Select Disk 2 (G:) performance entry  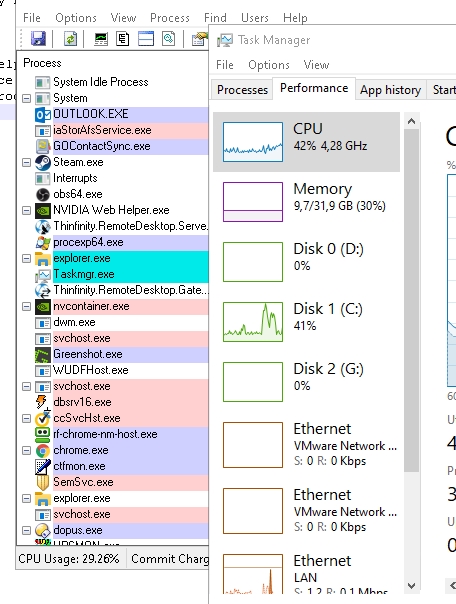point(307,382)
